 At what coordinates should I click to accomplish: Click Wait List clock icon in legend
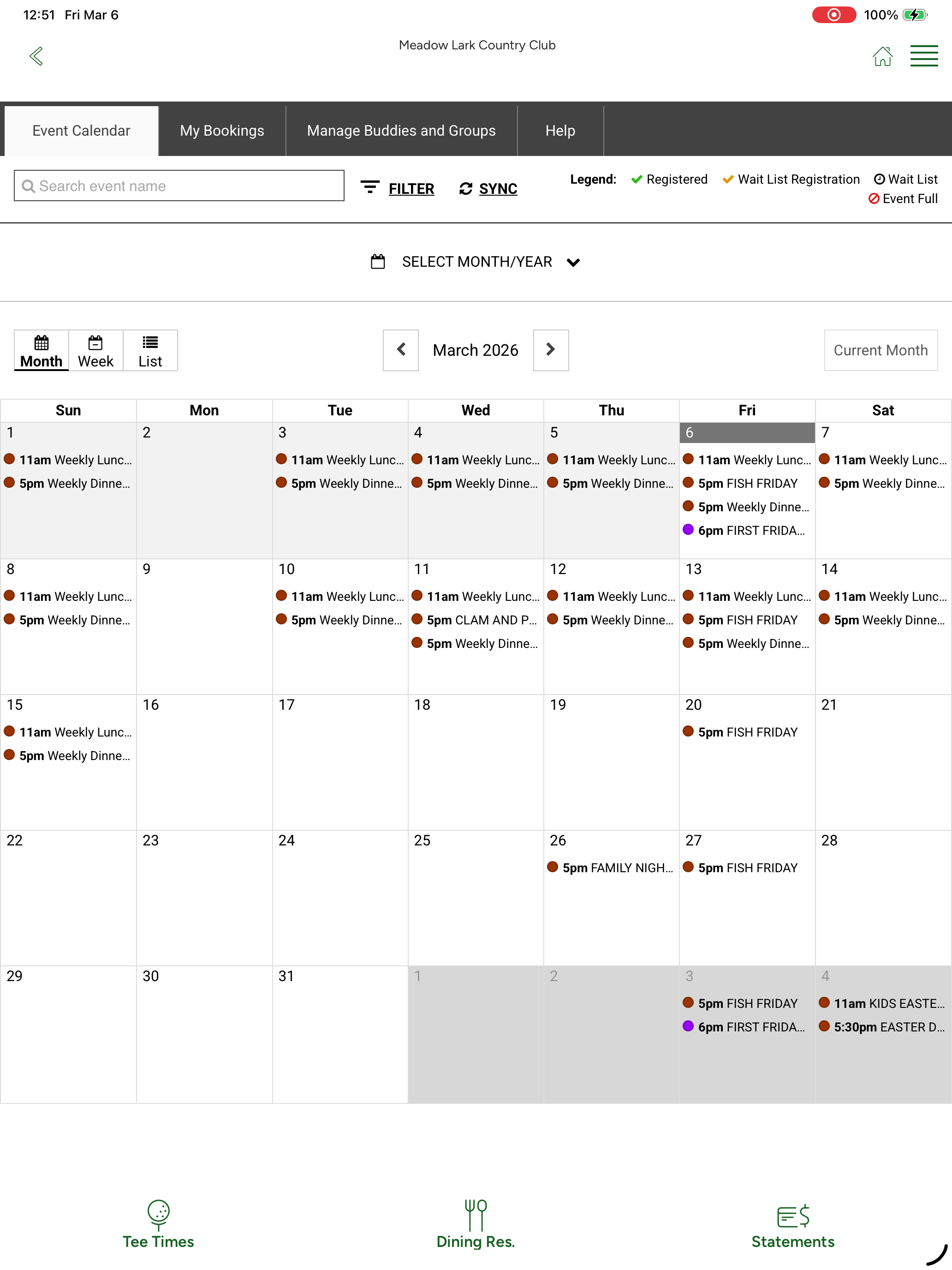[x=879, y=179]
